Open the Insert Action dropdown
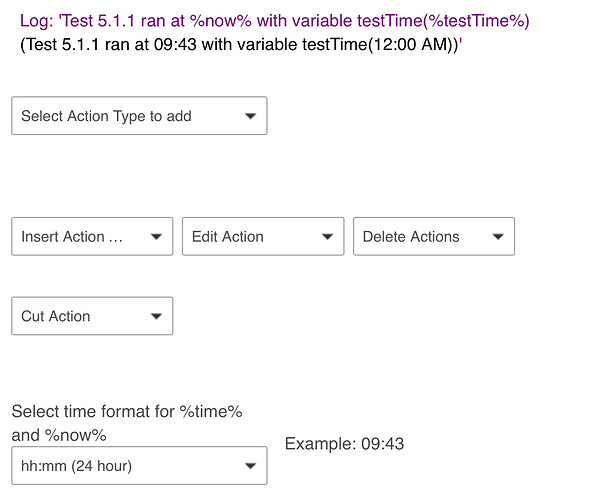 click(x=92, y=237)
